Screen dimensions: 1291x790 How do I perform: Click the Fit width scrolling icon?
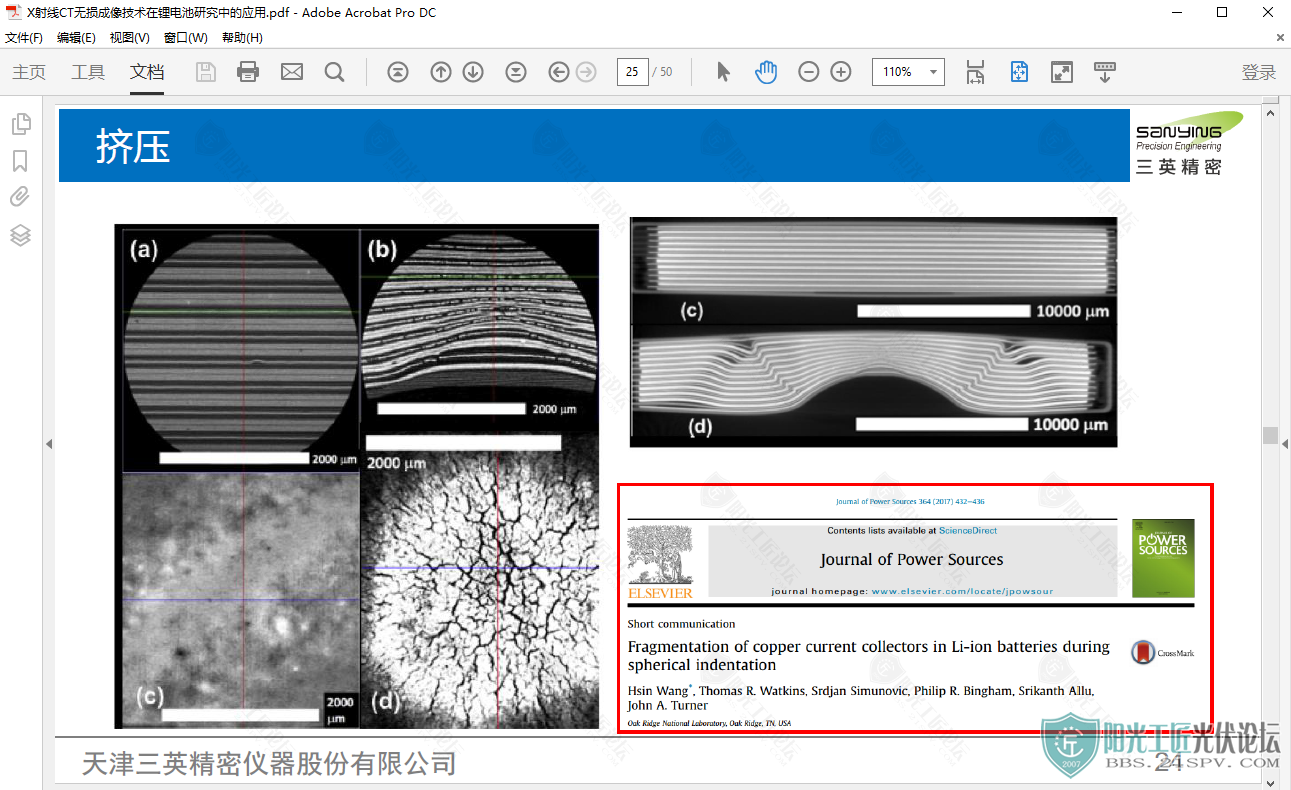[975, 72]
